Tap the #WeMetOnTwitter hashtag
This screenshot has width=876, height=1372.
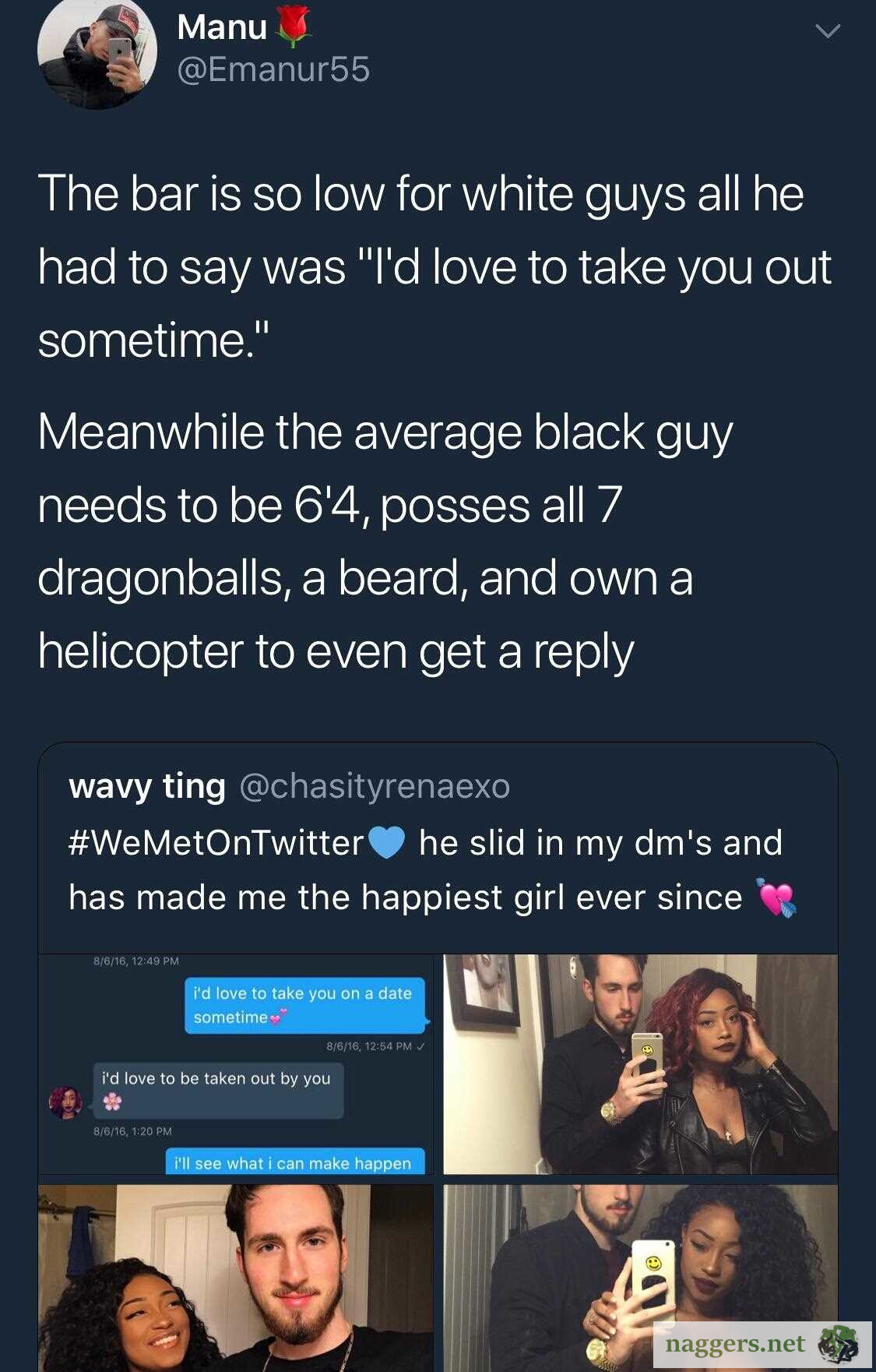pyautogui.click(x=216, y=842)
